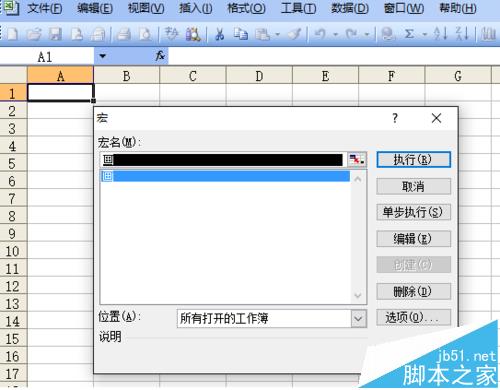Click the macro list scroll down arrow
The height and width of the screenshot is (390, 500).
(358, 295)
